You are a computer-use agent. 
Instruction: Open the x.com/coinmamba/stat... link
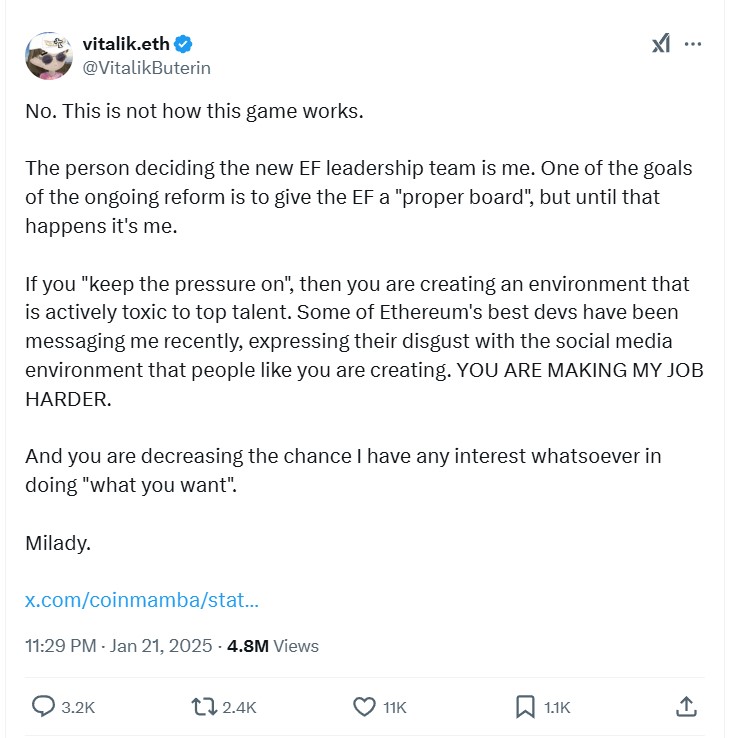point(142,600)
